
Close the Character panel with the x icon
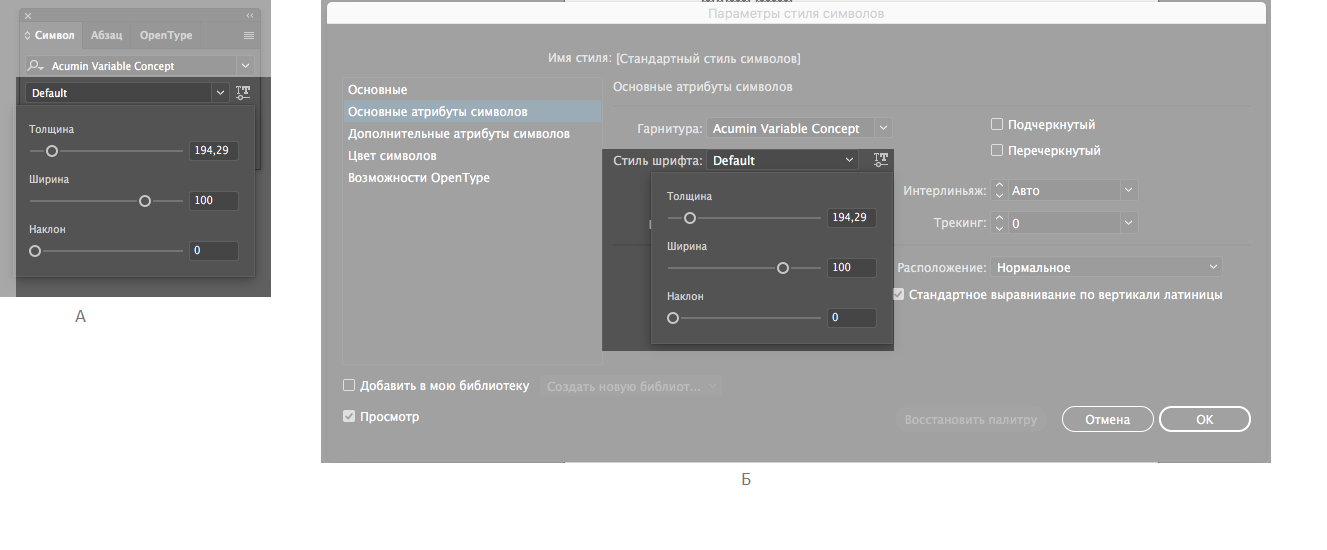28,16
